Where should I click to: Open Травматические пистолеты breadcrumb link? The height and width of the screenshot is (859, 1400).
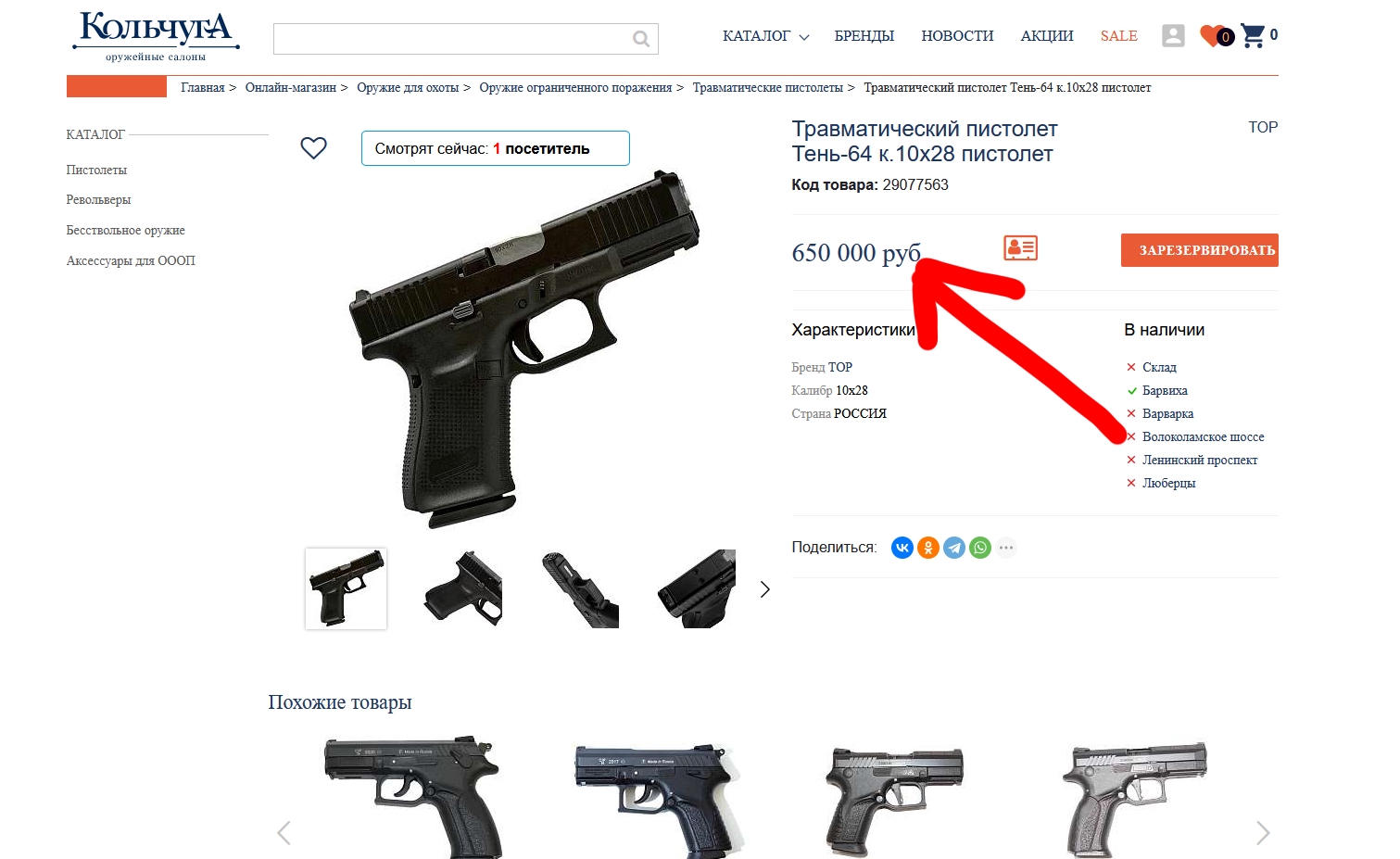(x=767, y=87)
